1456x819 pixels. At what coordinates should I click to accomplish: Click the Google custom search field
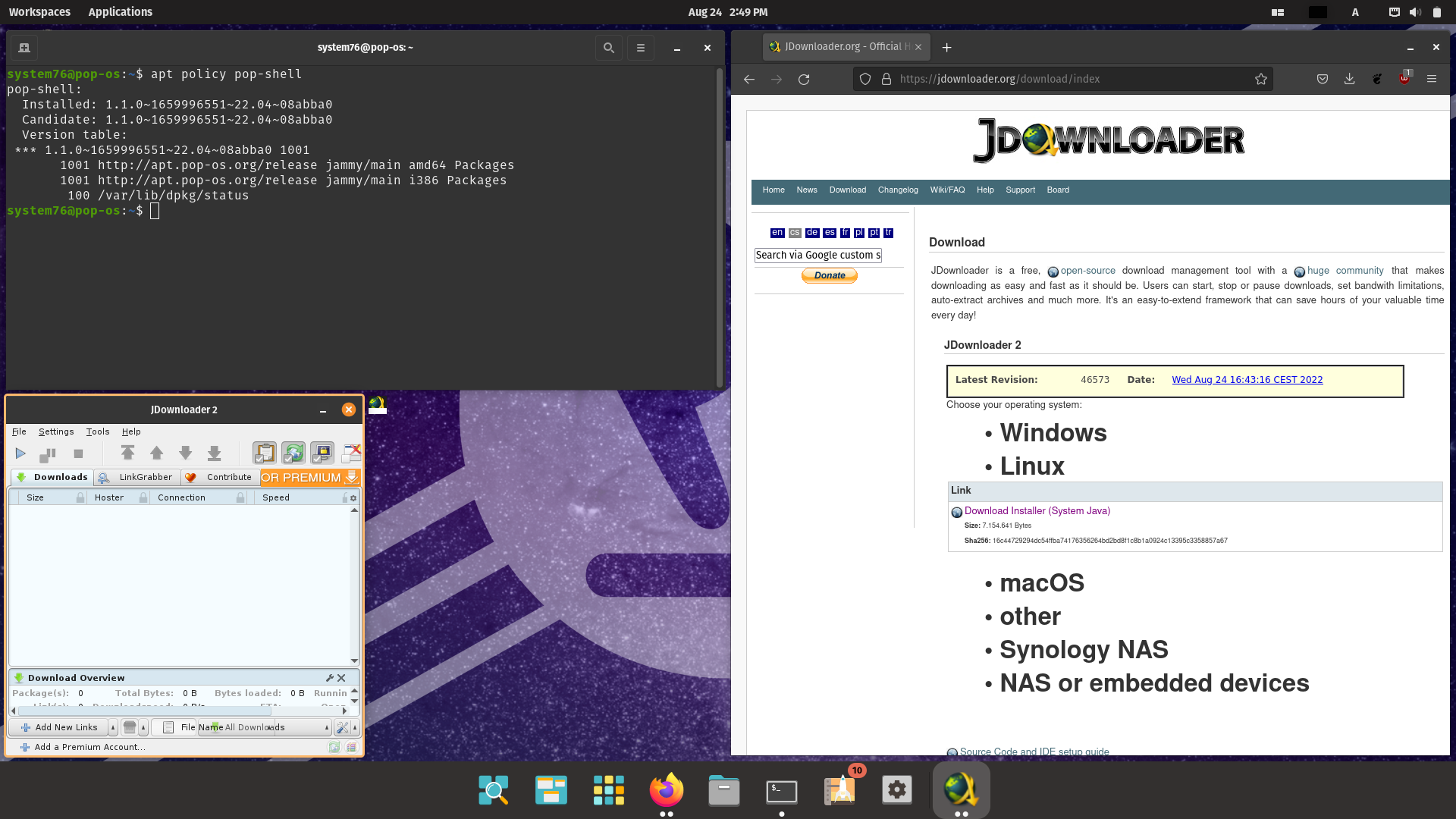click(817, 256)
